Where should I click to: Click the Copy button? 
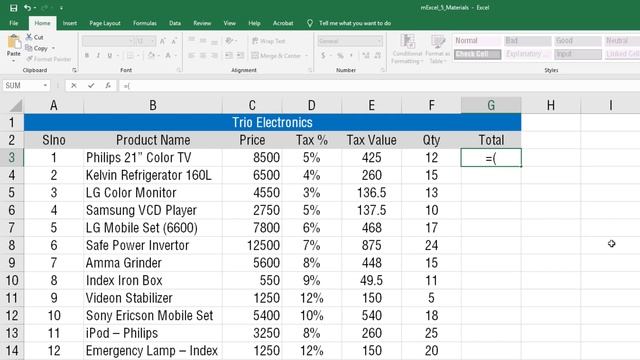37,48
